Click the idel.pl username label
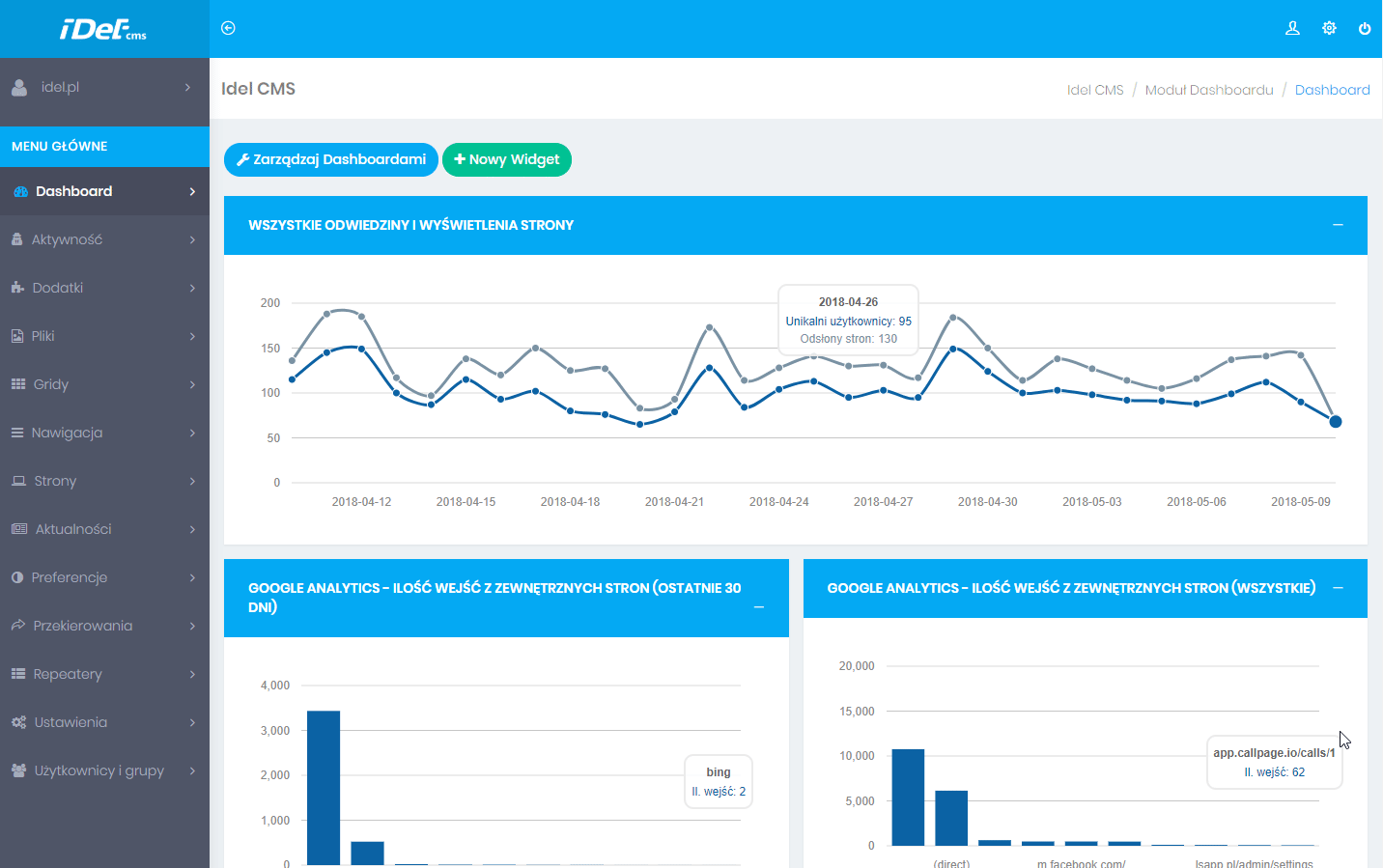The height and width of the screenshot is (868, 1383). coord(60,87)
